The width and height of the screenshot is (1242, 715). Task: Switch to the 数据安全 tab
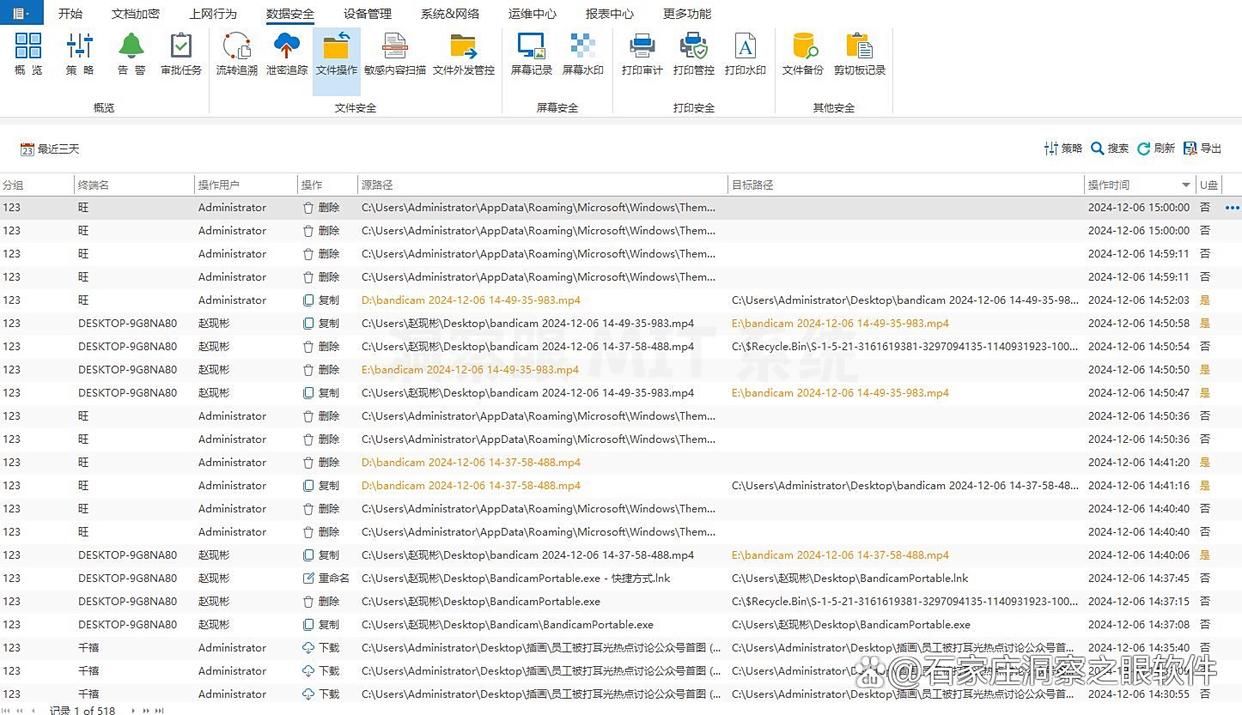point(290,14)
